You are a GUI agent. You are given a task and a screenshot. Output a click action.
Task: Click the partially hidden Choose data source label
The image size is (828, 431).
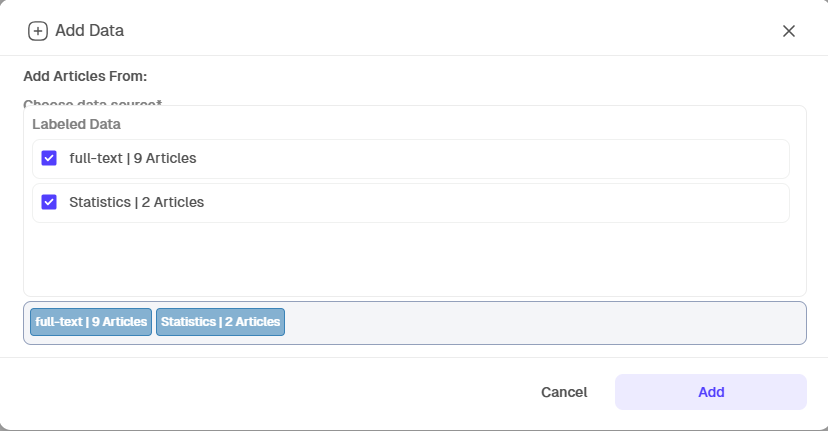pos(92,102)
